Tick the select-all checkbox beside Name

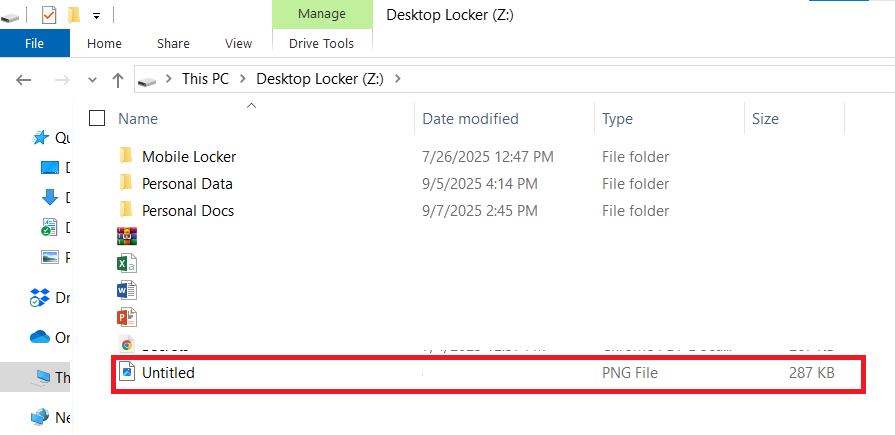(x=97, y=119)
